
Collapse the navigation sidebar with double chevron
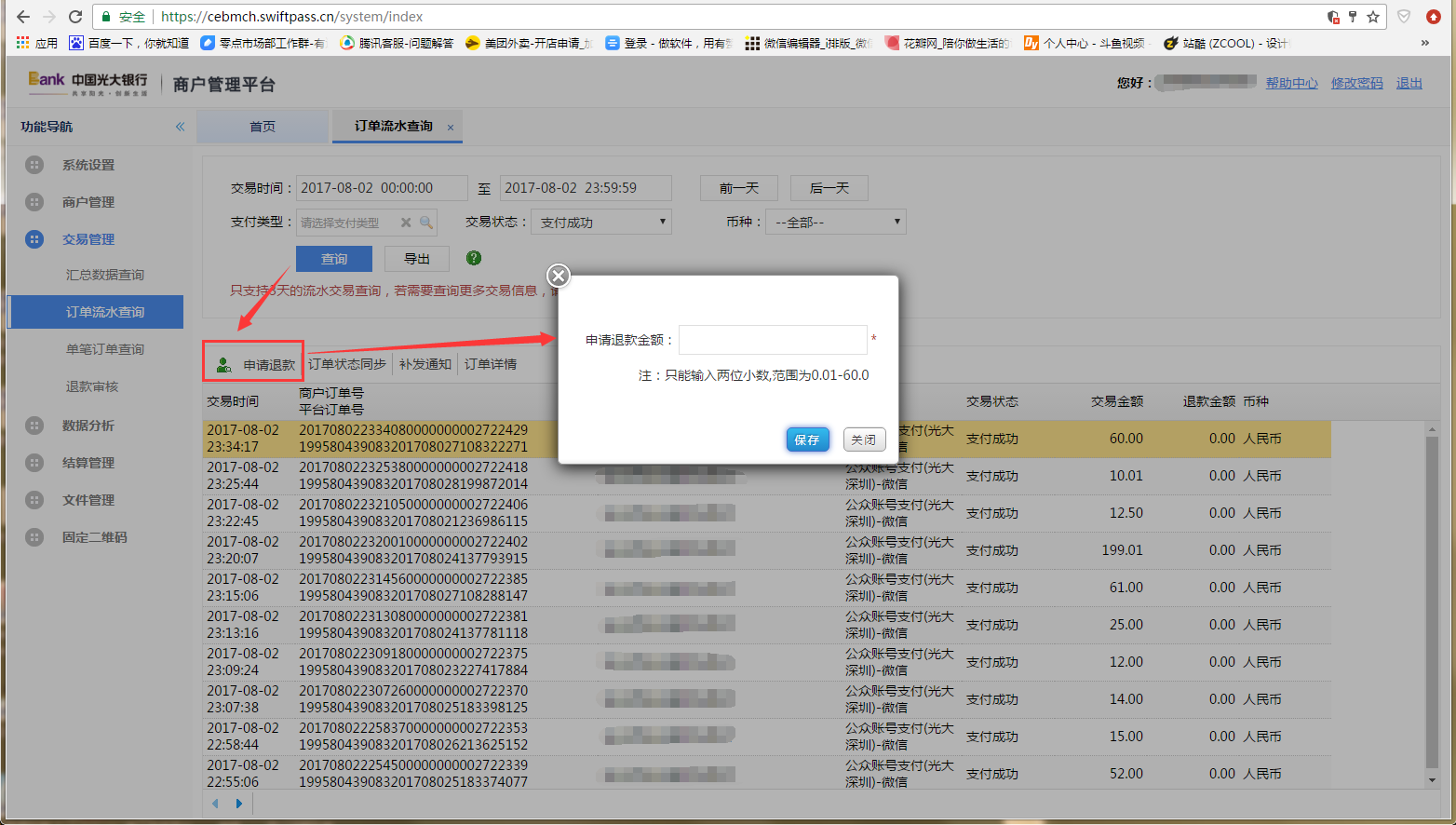180,127
